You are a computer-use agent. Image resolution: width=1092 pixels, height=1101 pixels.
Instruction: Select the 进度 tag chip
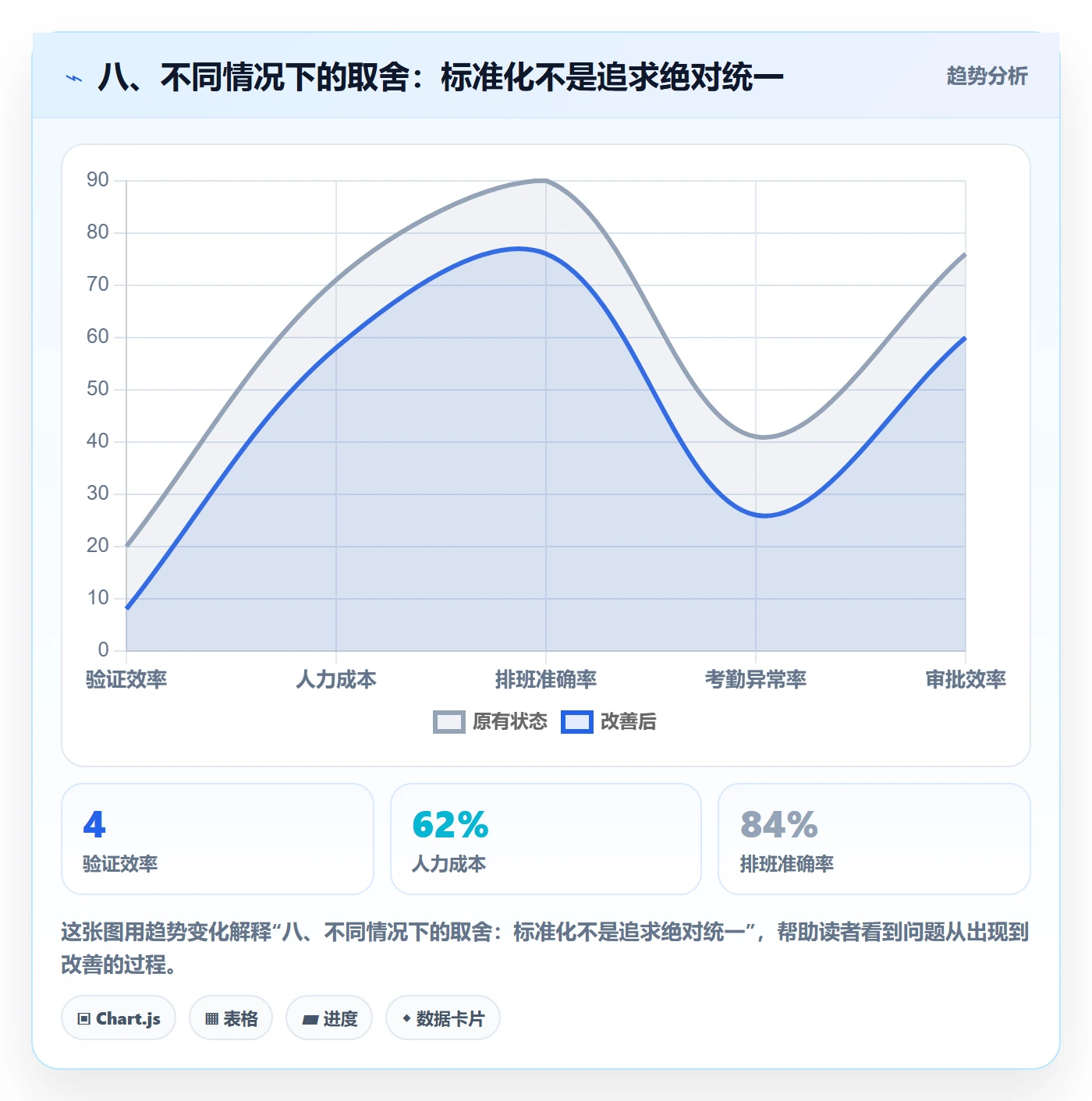(x=329, y=1018)
